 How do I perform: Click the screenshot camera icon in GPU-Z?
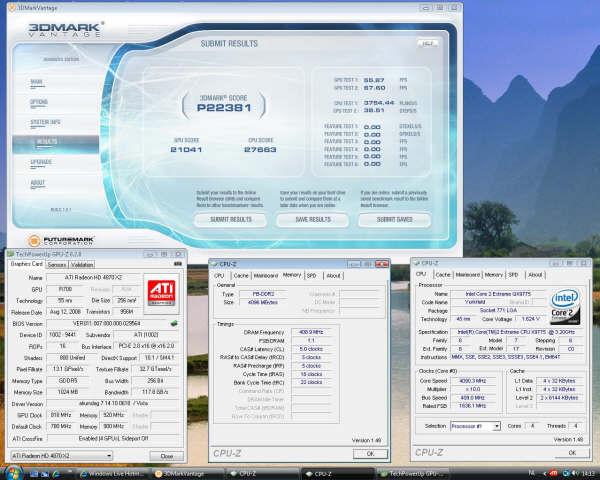[x=178, y=264]
